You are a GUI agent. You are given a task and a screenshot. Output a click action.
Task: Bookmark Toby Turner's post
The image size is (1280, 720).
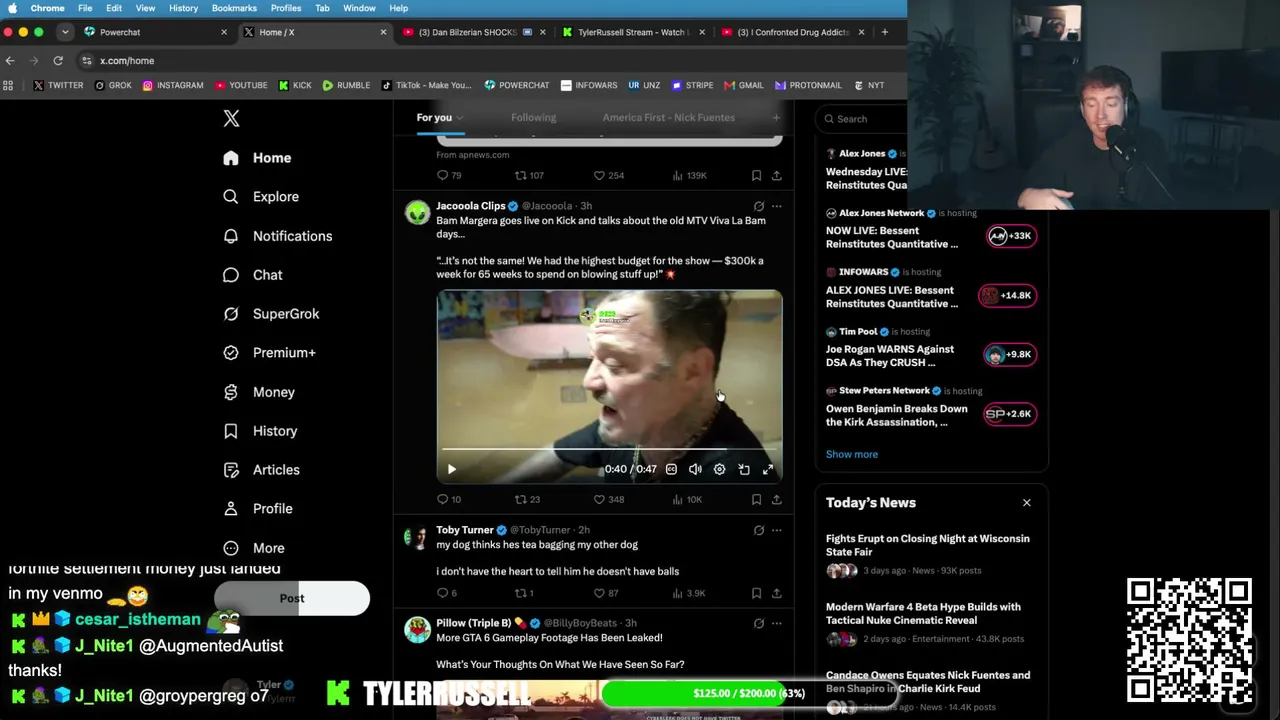(x=756, y=593)
